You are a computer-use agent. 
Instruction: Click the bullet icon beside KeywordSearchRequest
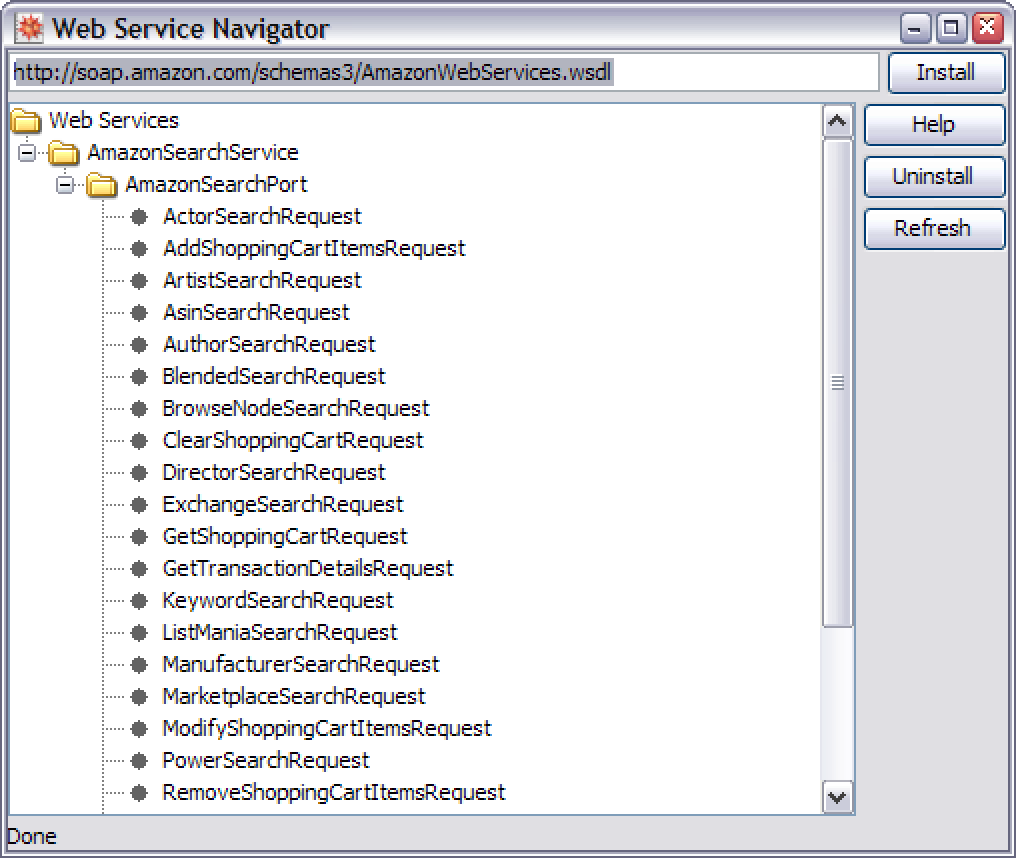coord(139,601)
